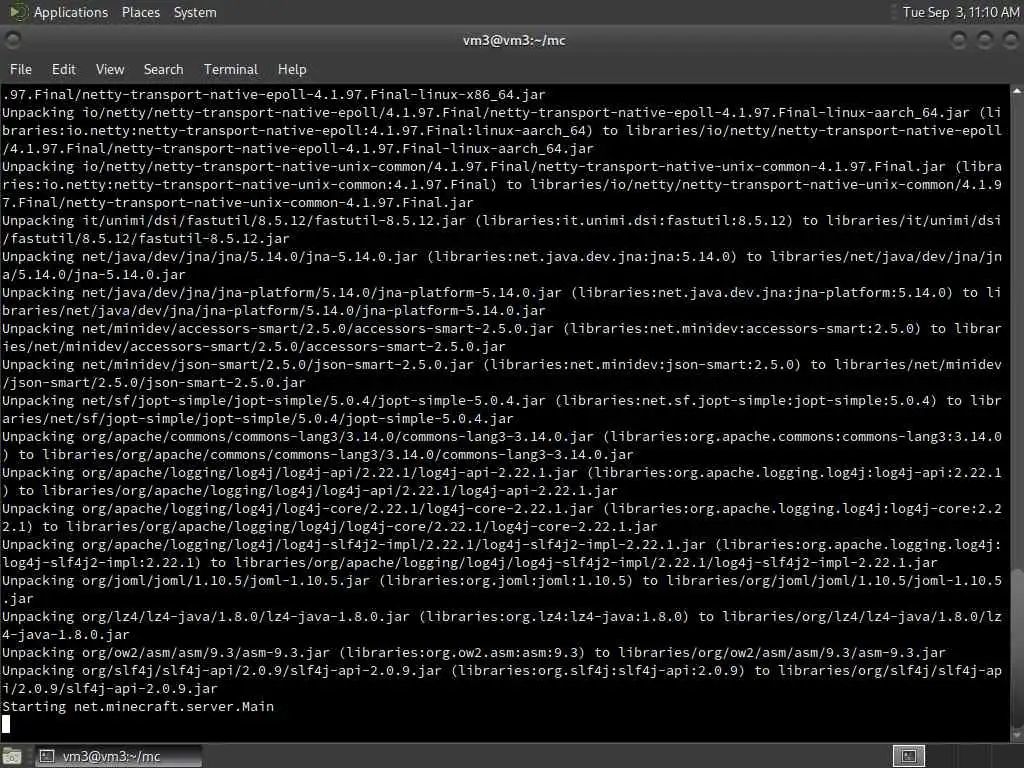Open the Edit menu
The image size is (1024, 768).
(63, 69)
